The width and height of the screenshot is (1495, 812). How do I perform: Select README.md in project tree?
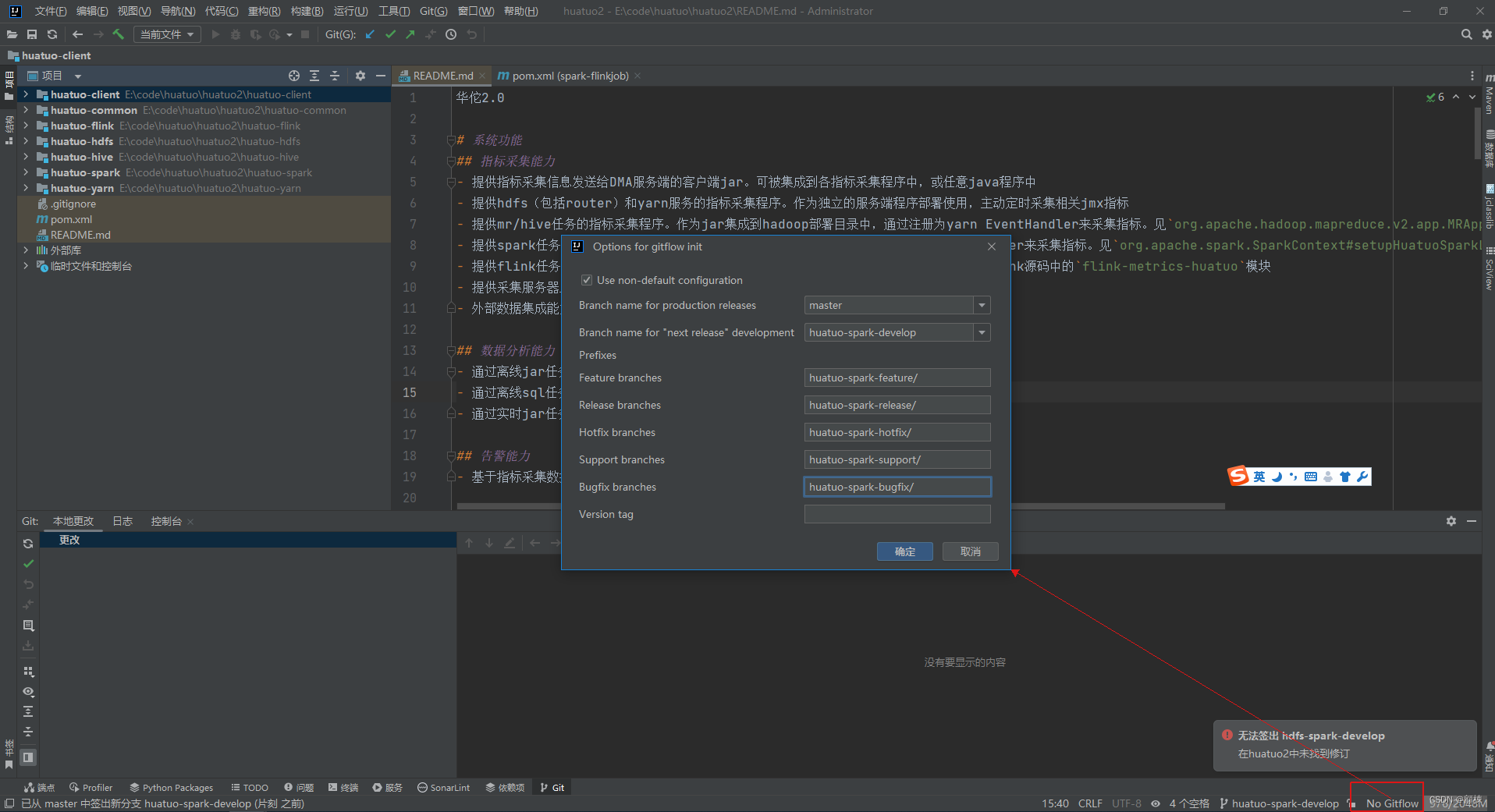point(80,235)
